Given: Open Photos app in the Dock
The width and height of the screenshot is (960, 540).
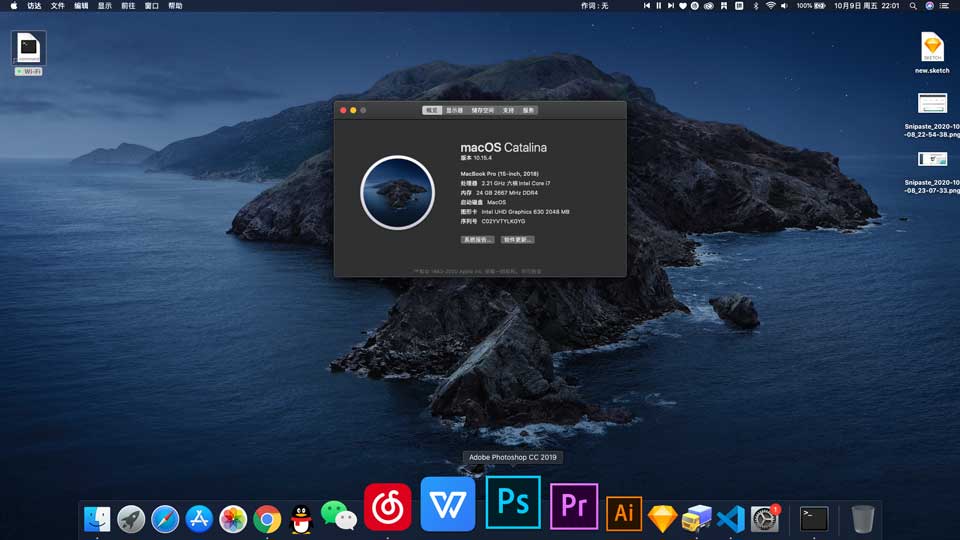Looking at the screenshot, I should [233, 519].
